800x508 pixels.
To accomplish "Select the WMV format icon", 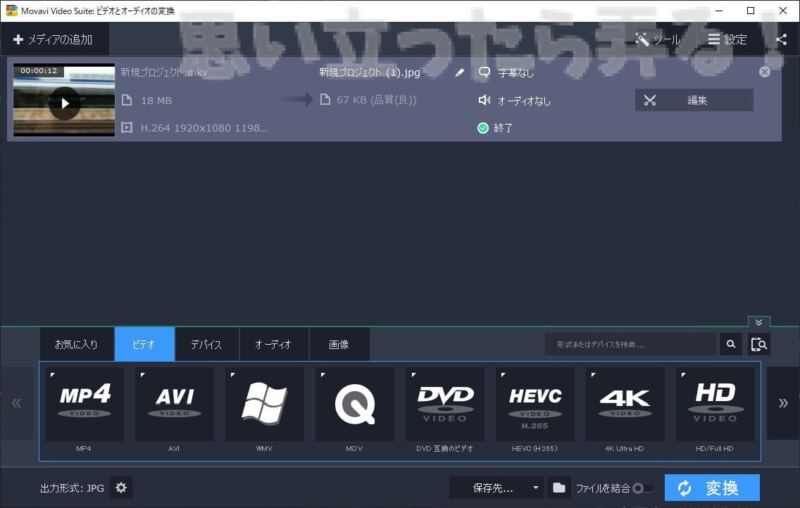I will click(x=264, y=404).
